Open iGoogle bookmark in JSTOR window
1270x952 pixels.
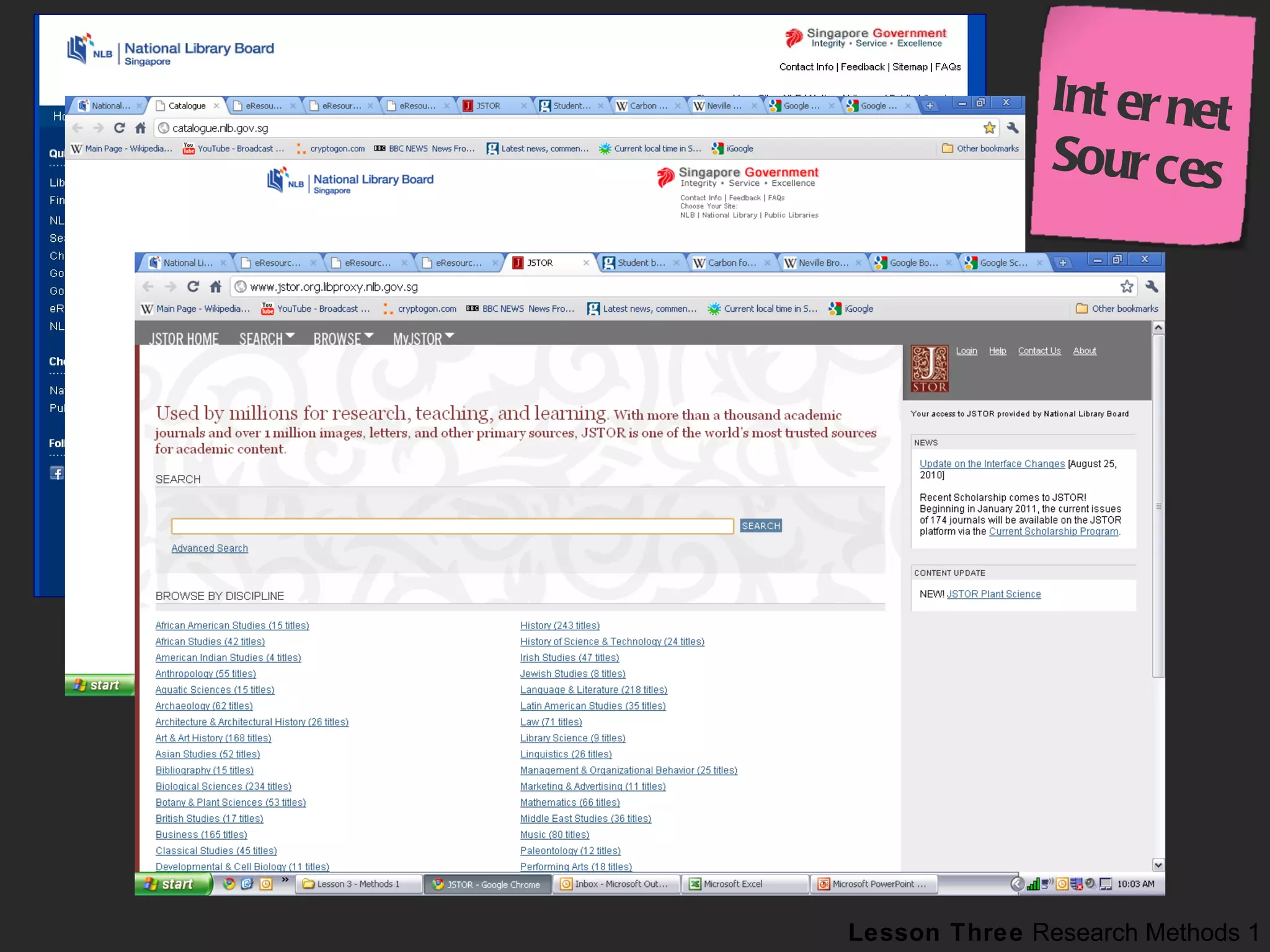pos(851,309)
